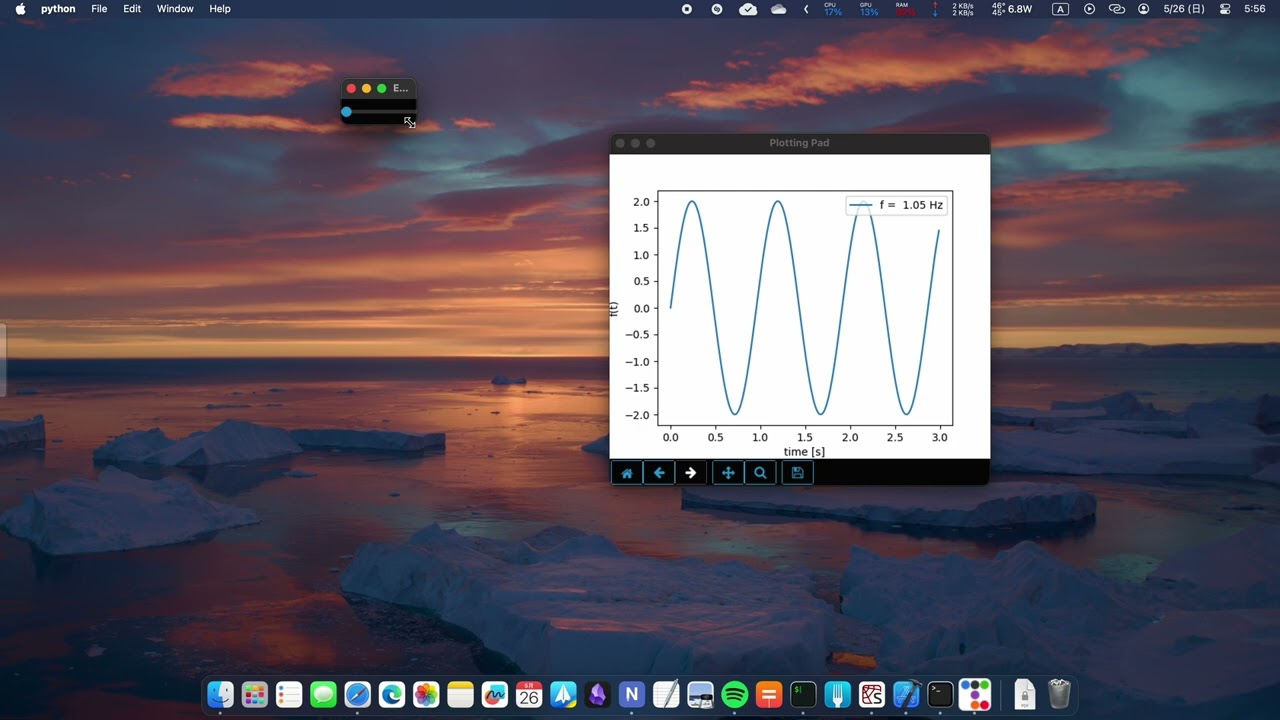Open the Trash in the dock

(1059, 694)
